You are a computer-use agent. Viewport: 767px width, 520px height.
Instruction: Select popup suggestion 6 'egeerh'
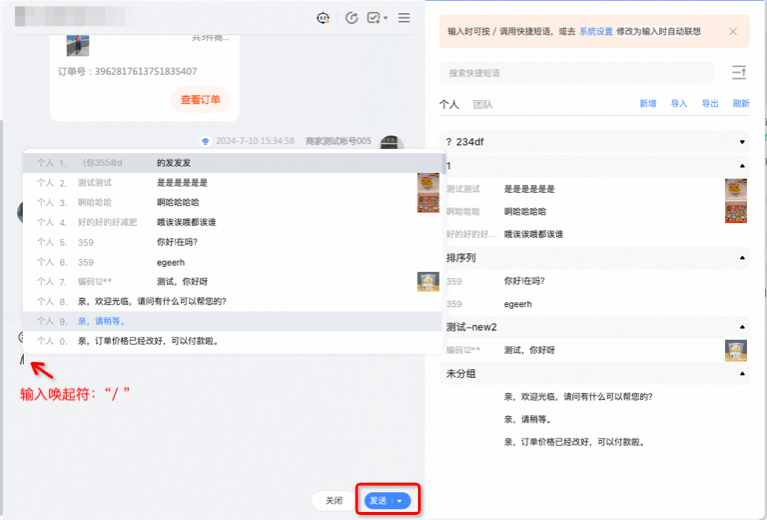pyautogui.click(x=232, y=262)
